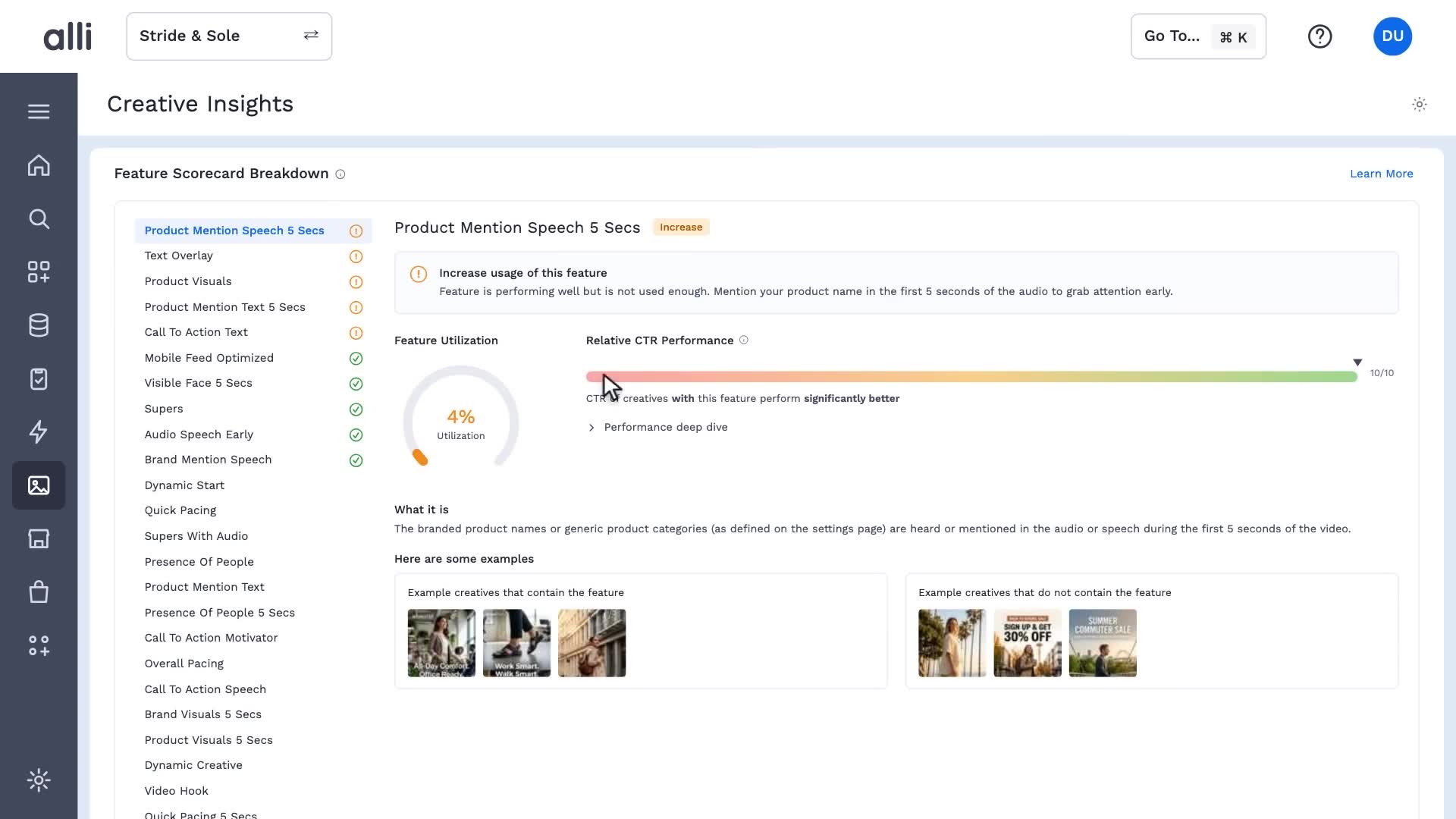
Task: Select Quick Pacing feature
Action: click(180, 510)
